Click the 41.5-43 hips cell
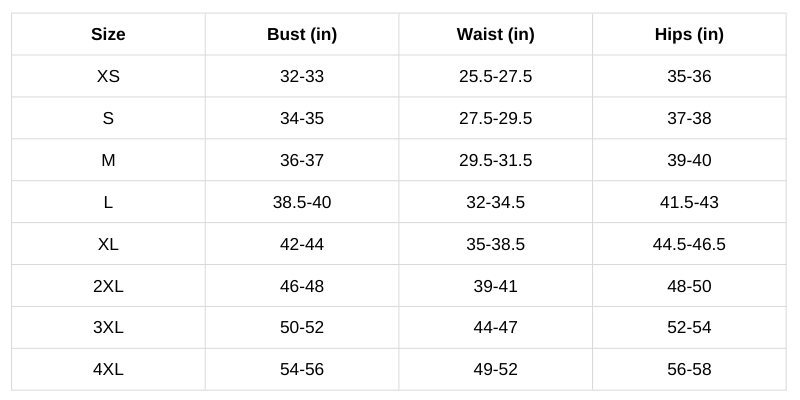800x400 pixels. click(689, 203)
